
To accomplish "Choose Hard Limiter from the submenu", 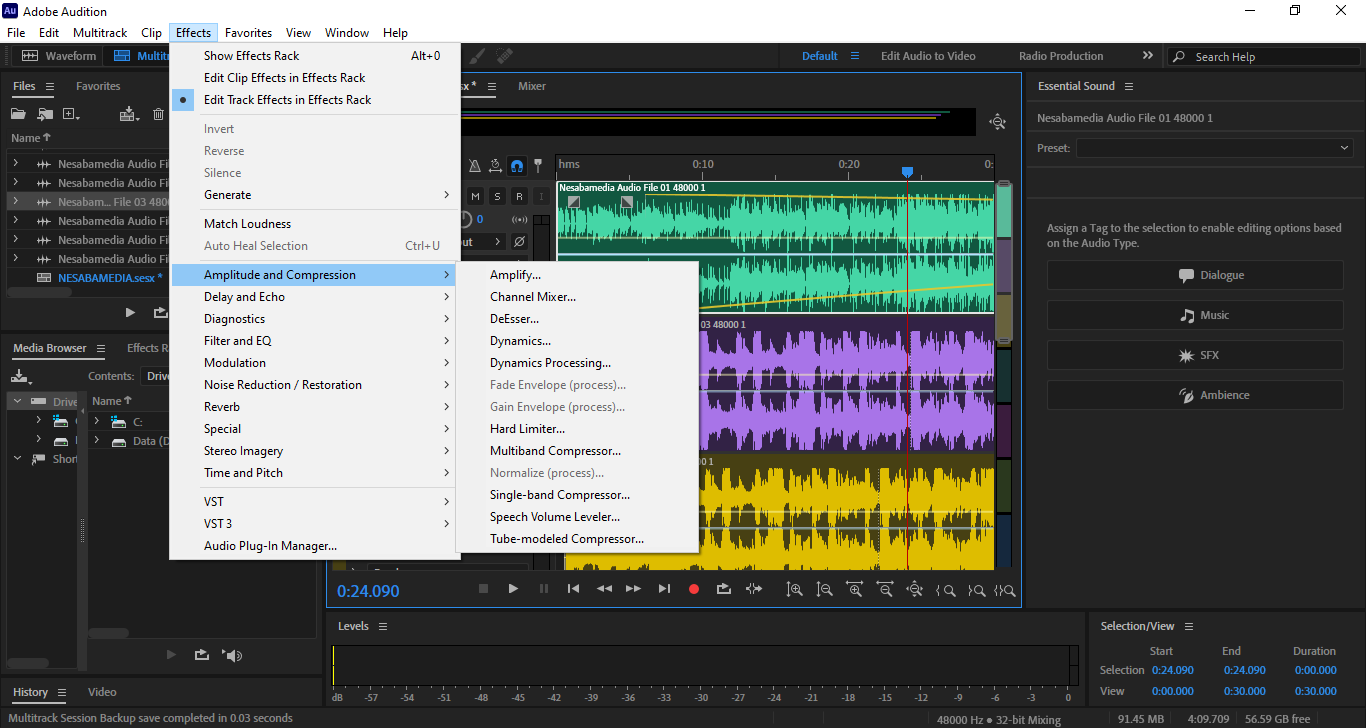I will (x=527, y=429).
